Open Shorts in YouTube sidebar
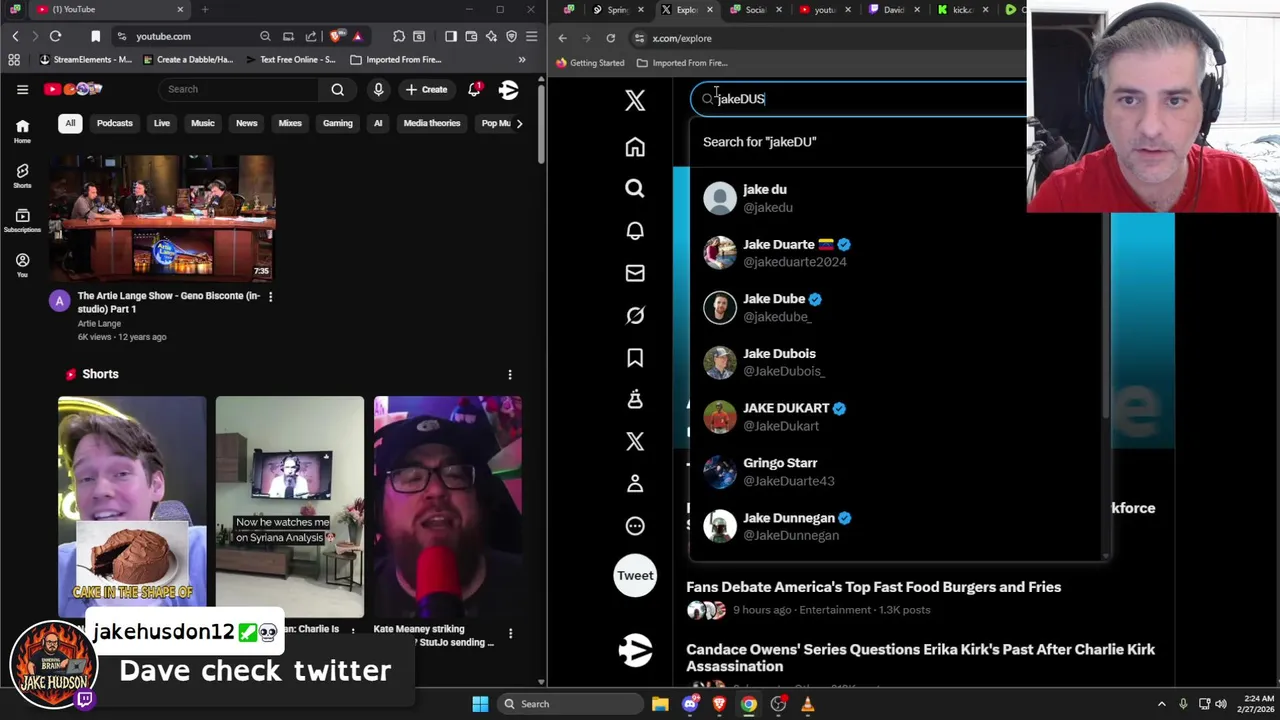The width and height of the screenshot is (1280, 720). tap(22, 175)
